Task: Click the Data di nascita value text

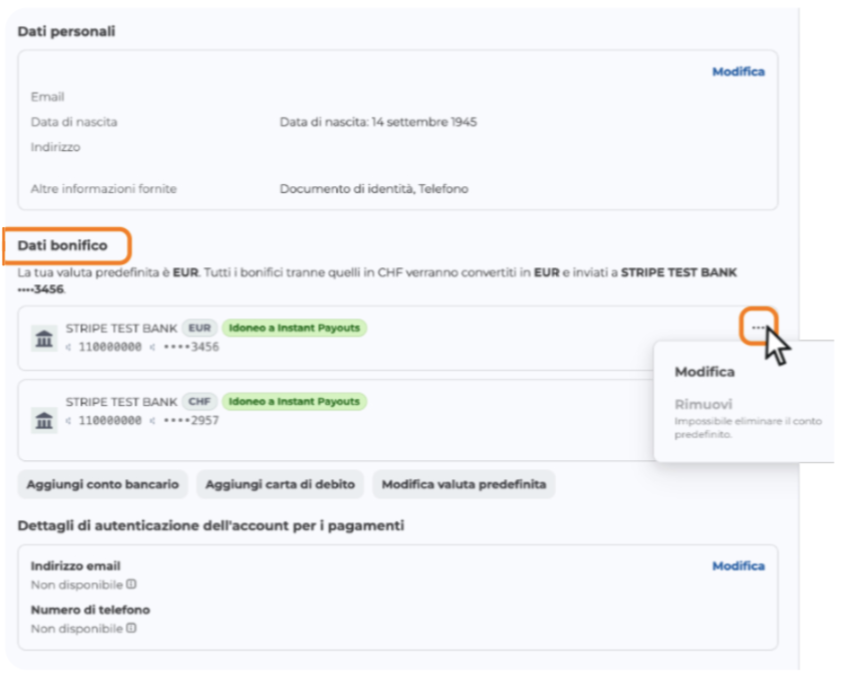Action: pyautogui.click(x=378, y=122)
